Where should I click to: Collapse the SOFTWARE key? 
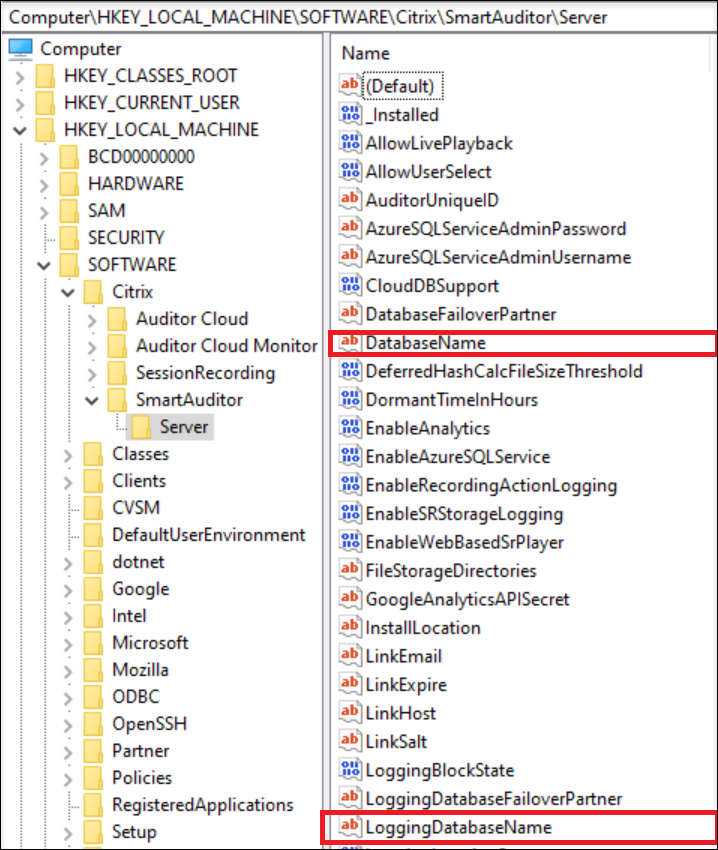(44, 266)
